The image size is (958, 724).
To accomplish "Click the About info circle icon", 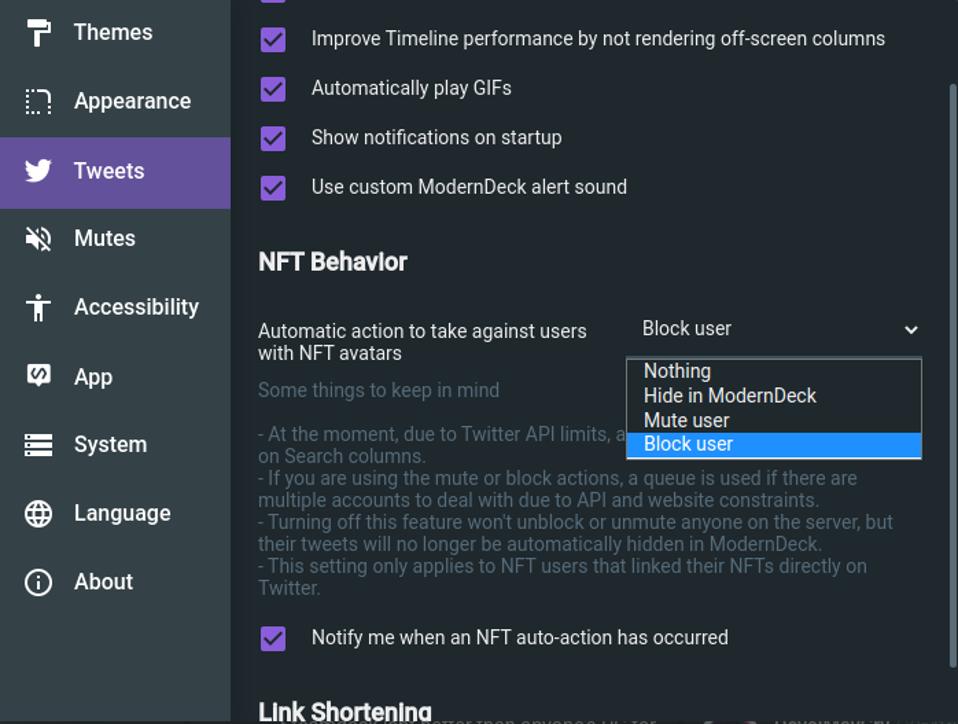I will pyautogui.click(x=38, y=582).
